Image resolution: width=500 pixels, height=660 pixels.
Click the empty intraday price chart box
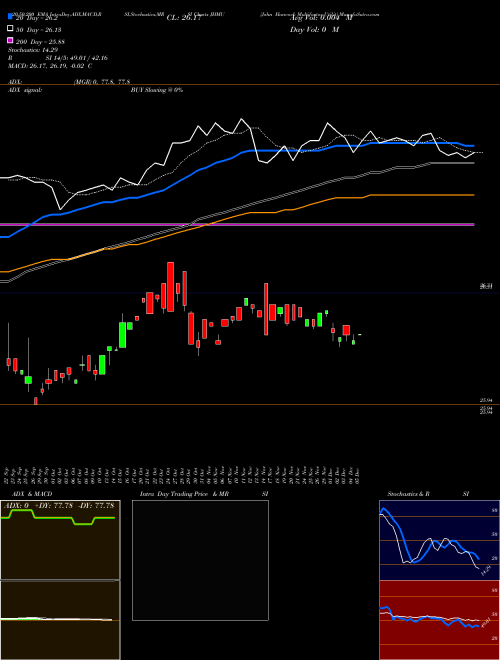tap(200, 560)
